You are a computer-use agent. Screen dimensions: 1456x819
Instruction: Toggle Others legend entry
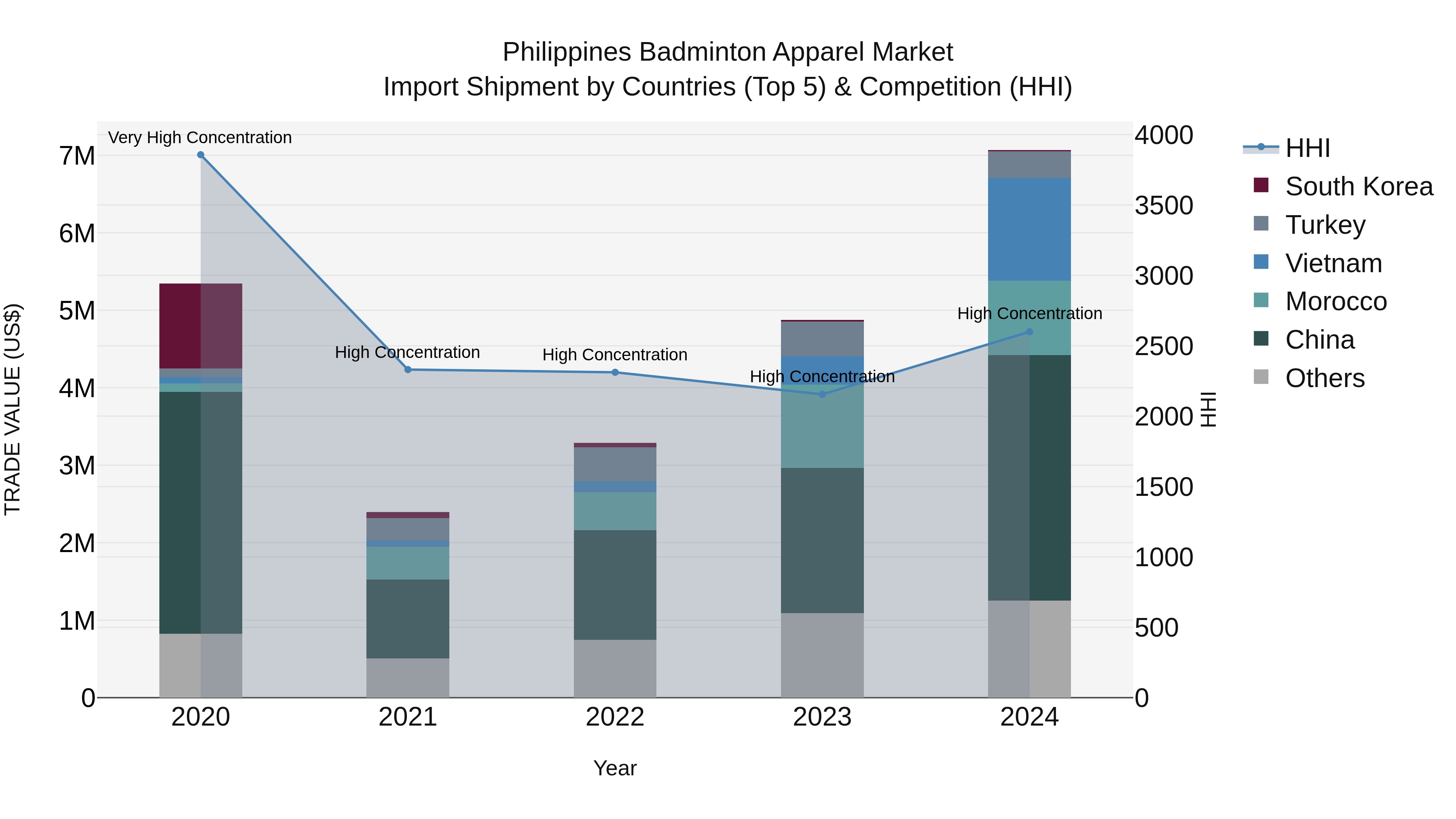coord(1309,378)
